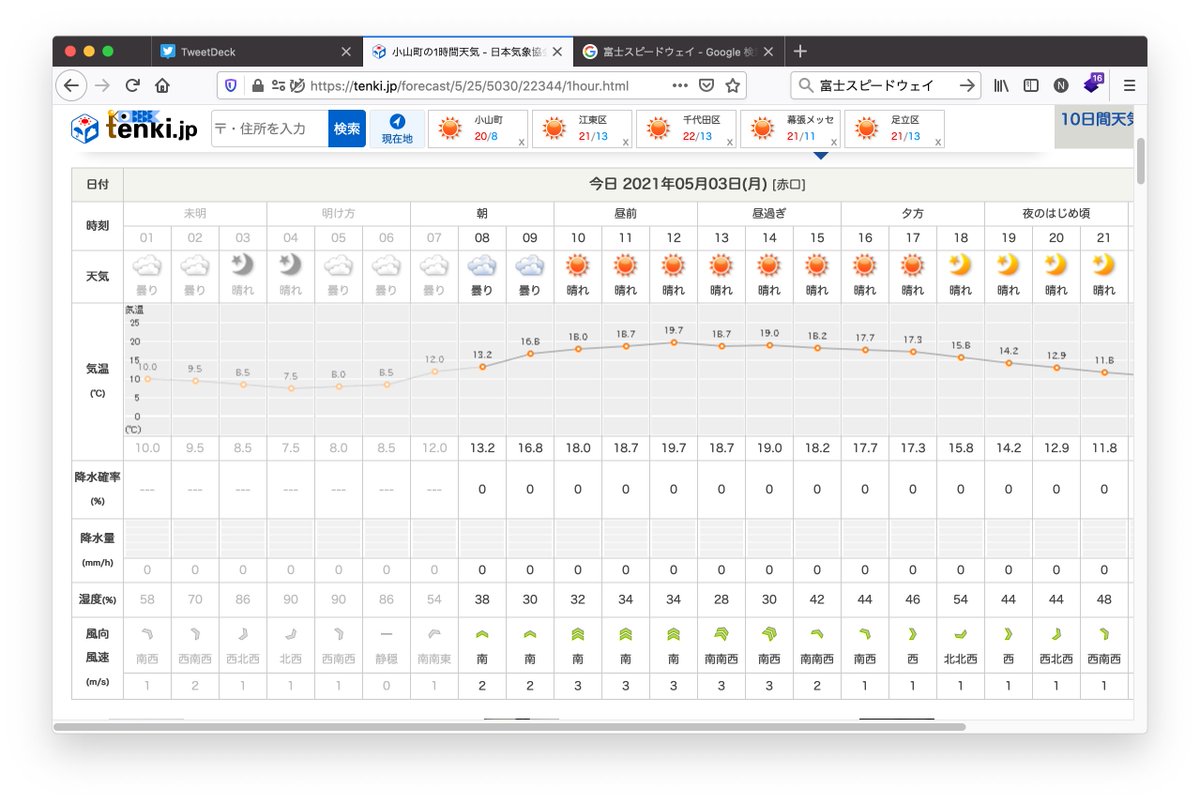Open page actions three-dots menu
Screen dimensions: 1200x803
pos(680,86)
